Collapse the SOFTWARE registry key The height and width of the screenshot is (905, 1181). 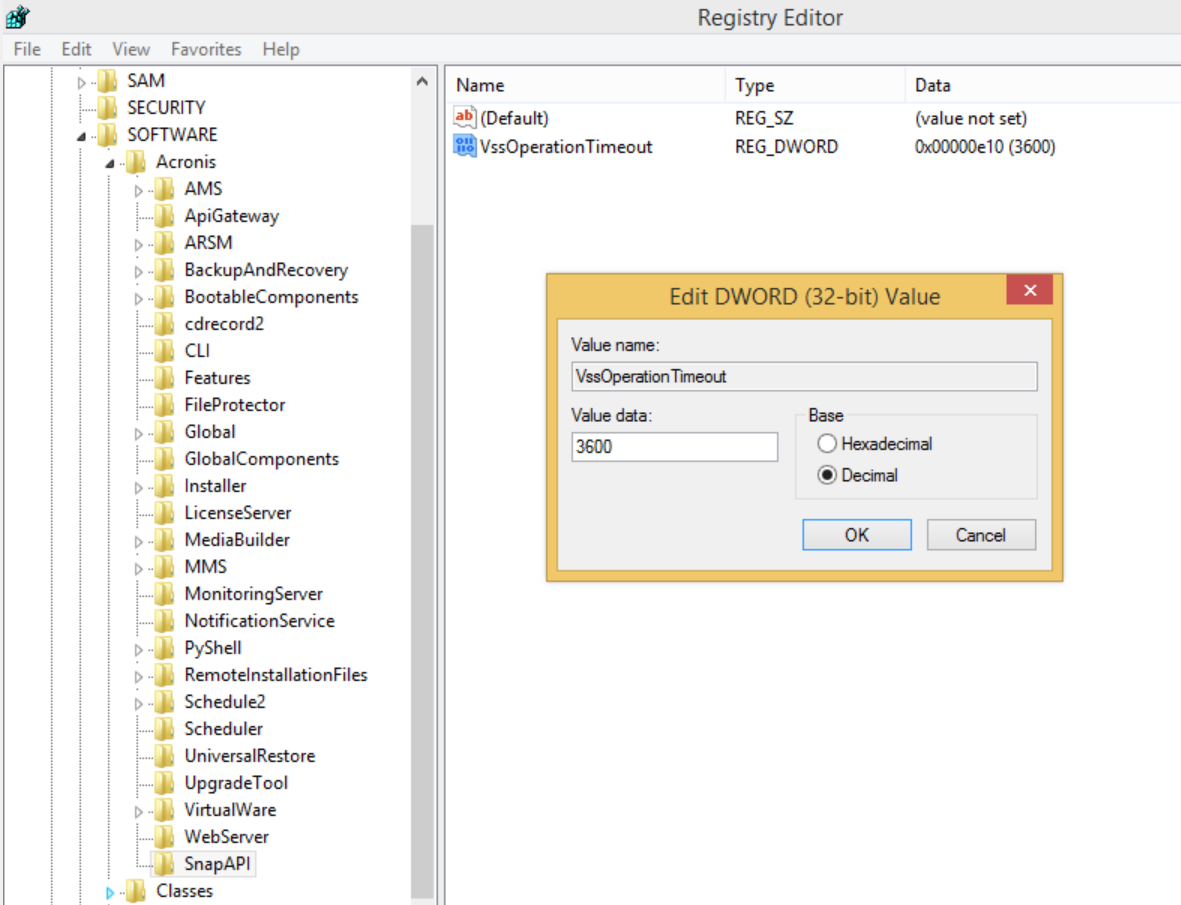pyautogui.click(x=81, y=136)
